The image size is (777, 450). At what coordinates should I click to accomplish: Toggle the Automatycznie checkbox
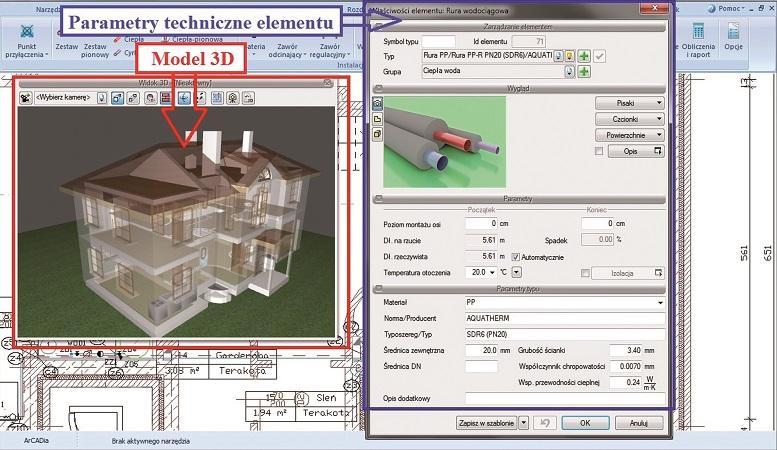[x=516, y=257]
